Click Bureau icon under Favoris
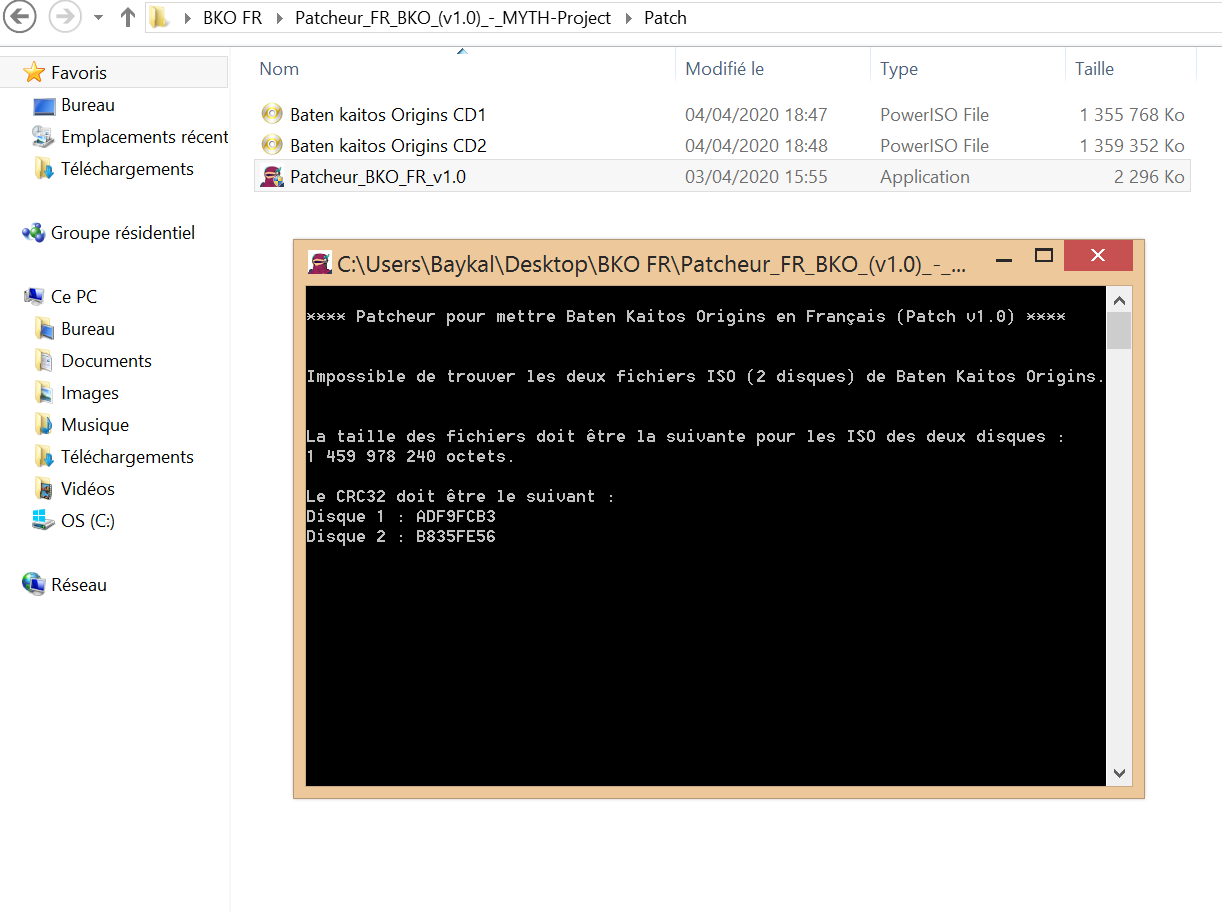The image size is (1222, 915). (44, 105)
